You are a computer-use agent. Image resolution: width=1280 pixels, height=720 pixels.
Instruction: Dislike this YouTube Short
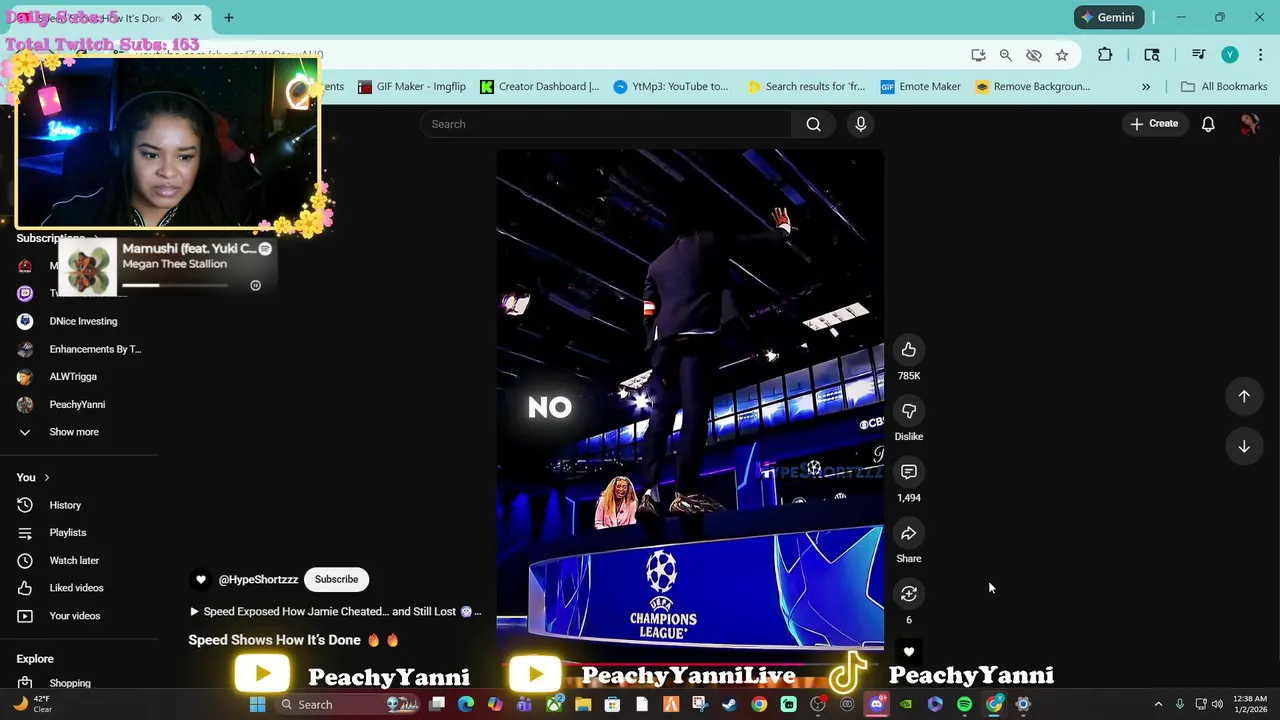(x=908, y=411)
